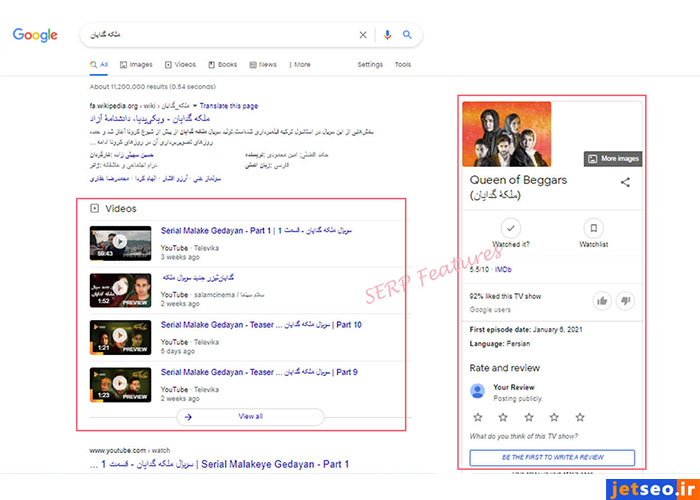The width and height of the screenshot is (700, 500).
Task: Switch to the Images tab
Action: [136, 65]
